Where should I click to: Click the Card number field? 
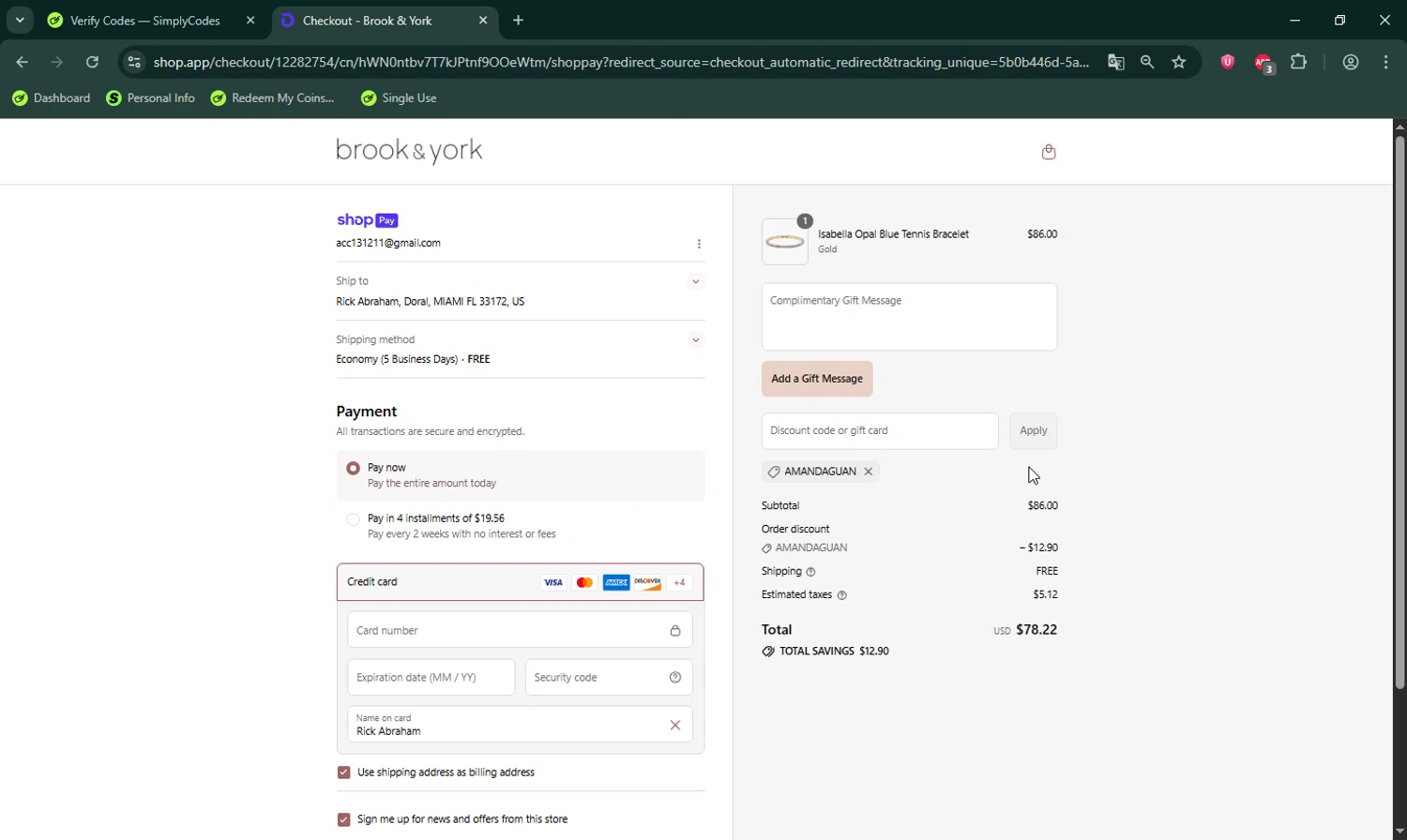[x=520, y=630]
